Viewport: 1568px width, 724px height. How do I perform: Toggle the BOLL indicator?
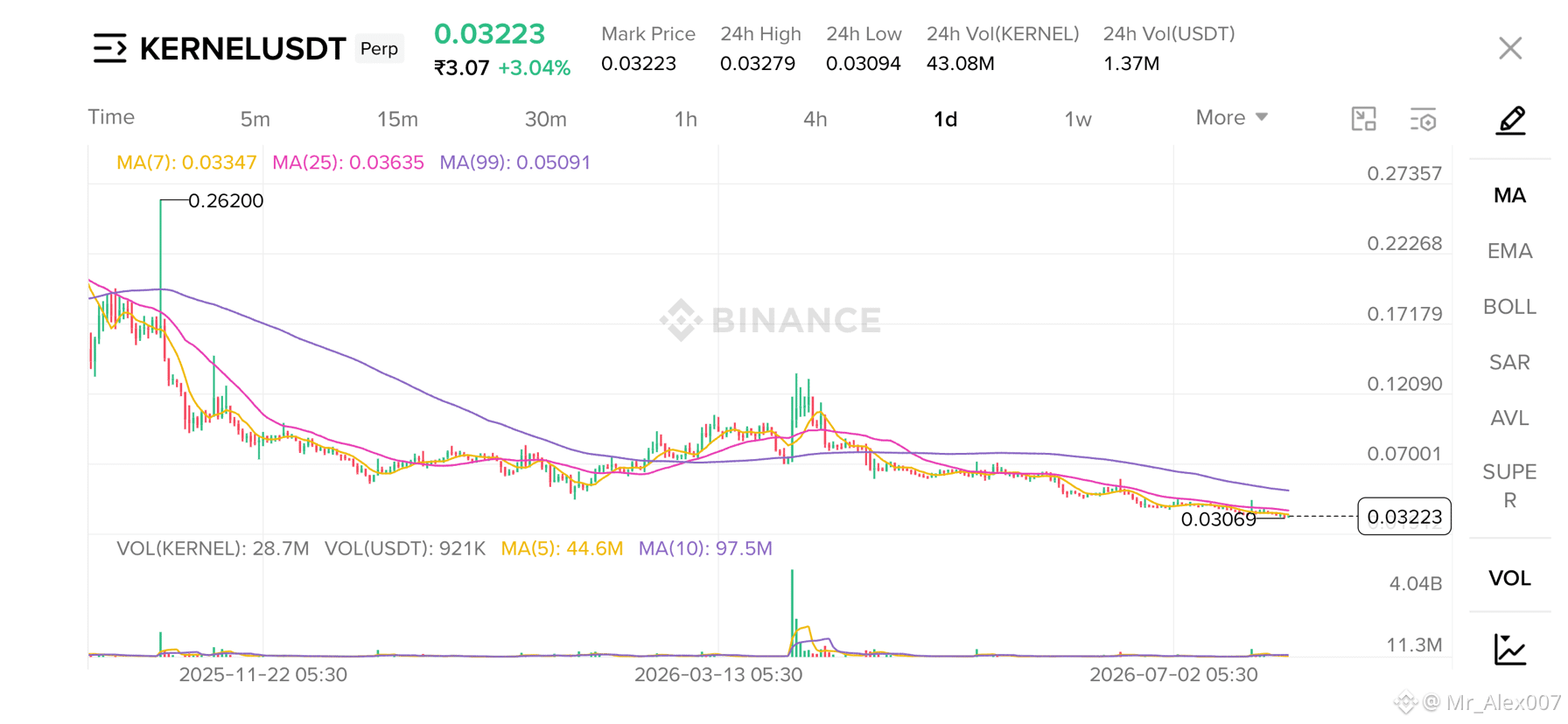point(1510,307)
